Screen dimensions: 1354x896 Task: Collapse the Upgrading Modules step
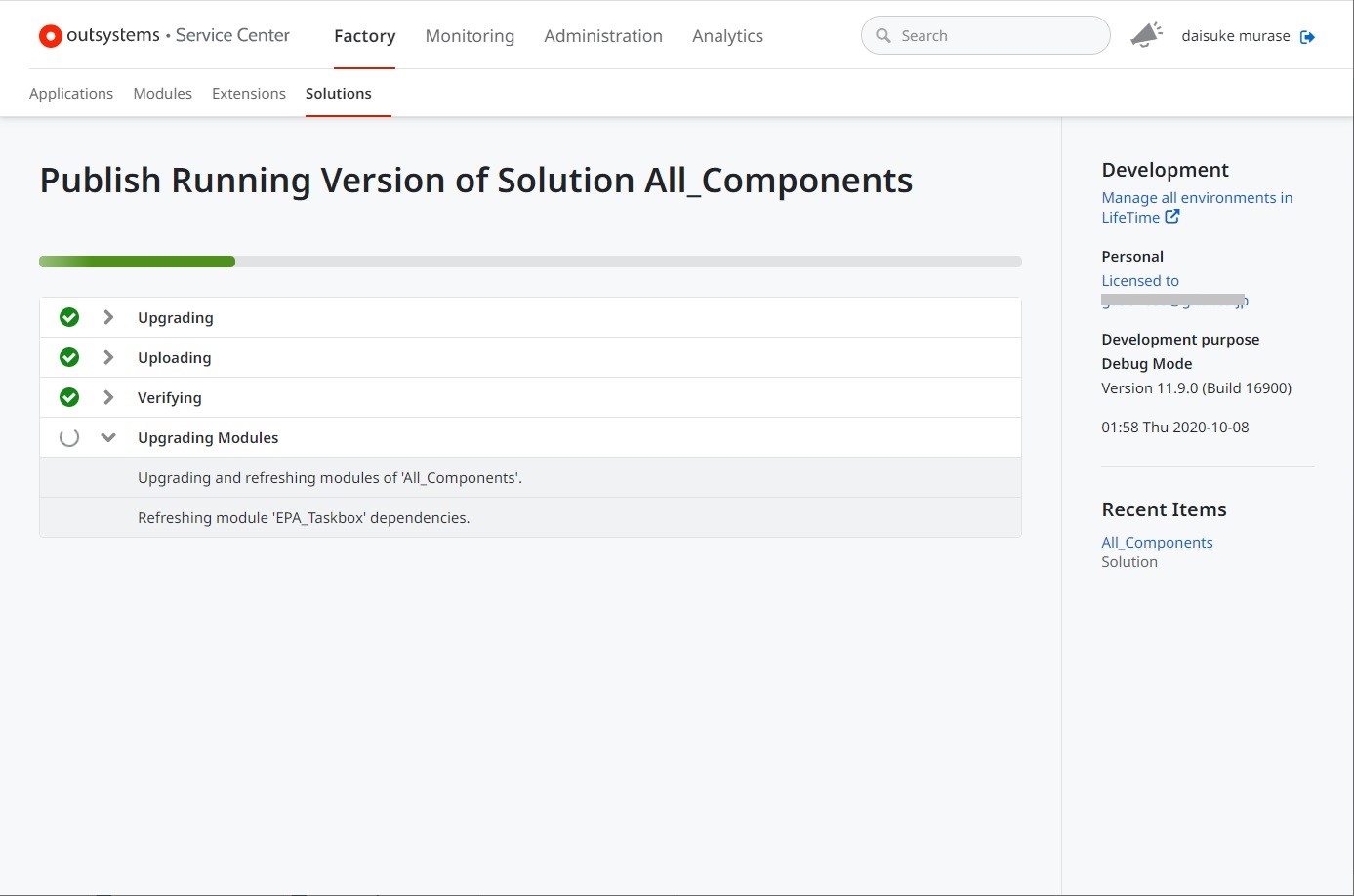108,437
